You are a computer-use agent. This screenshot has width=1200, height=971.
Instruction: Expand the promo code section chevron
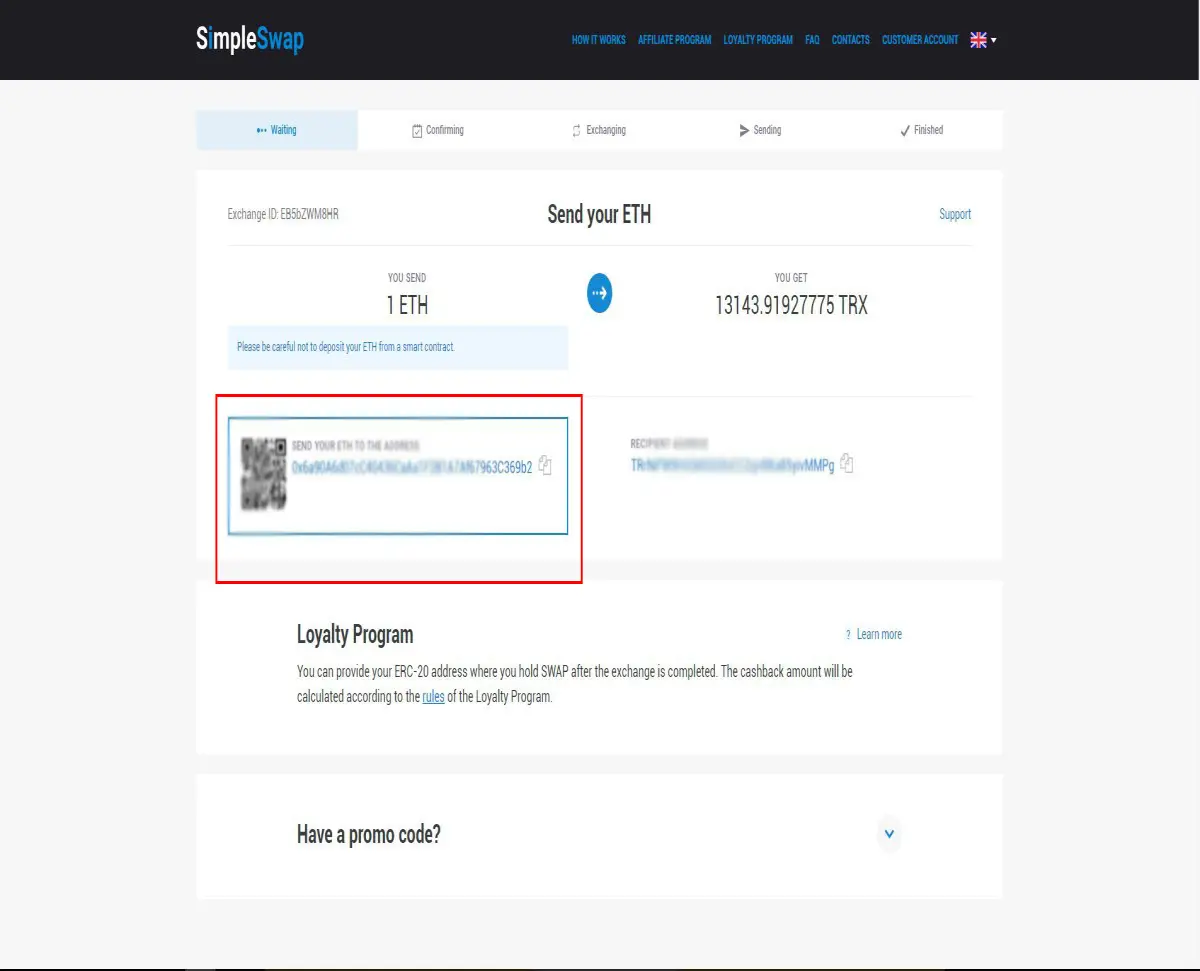pos(889,833)
